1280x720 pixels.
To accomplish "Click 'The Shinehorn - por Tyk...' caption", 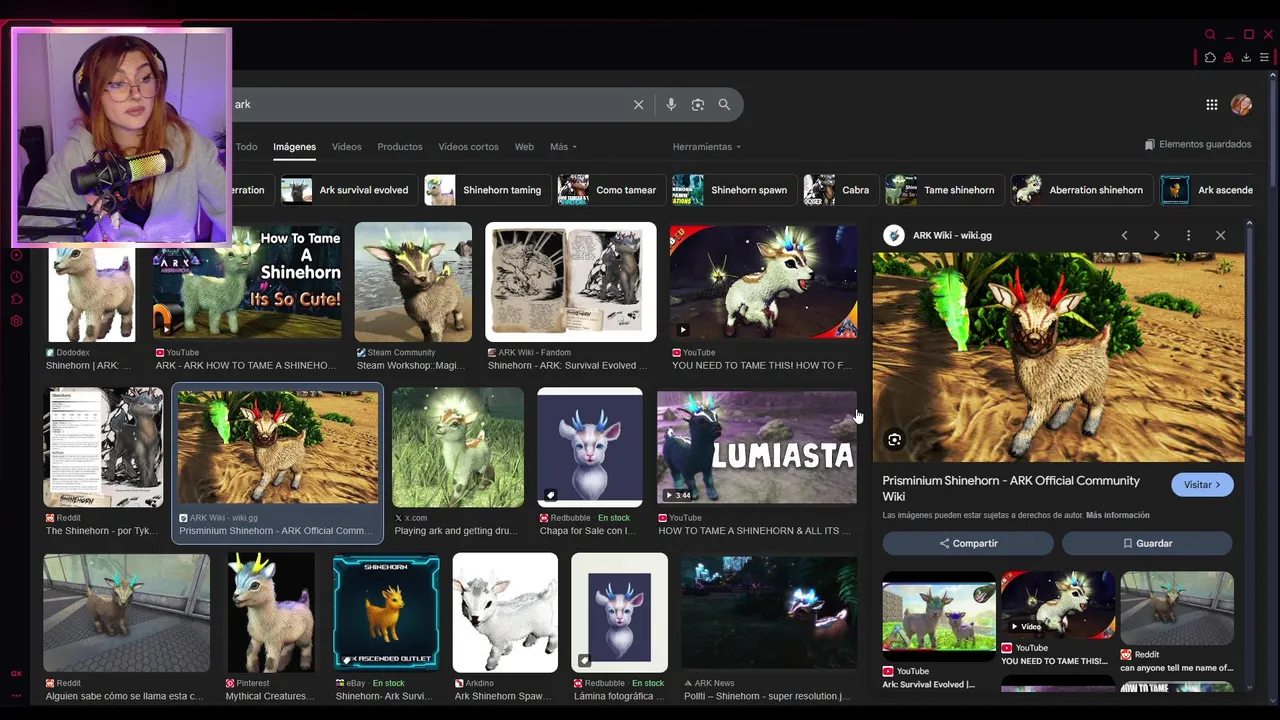I will pyautogui.click(x=102, y=531).
